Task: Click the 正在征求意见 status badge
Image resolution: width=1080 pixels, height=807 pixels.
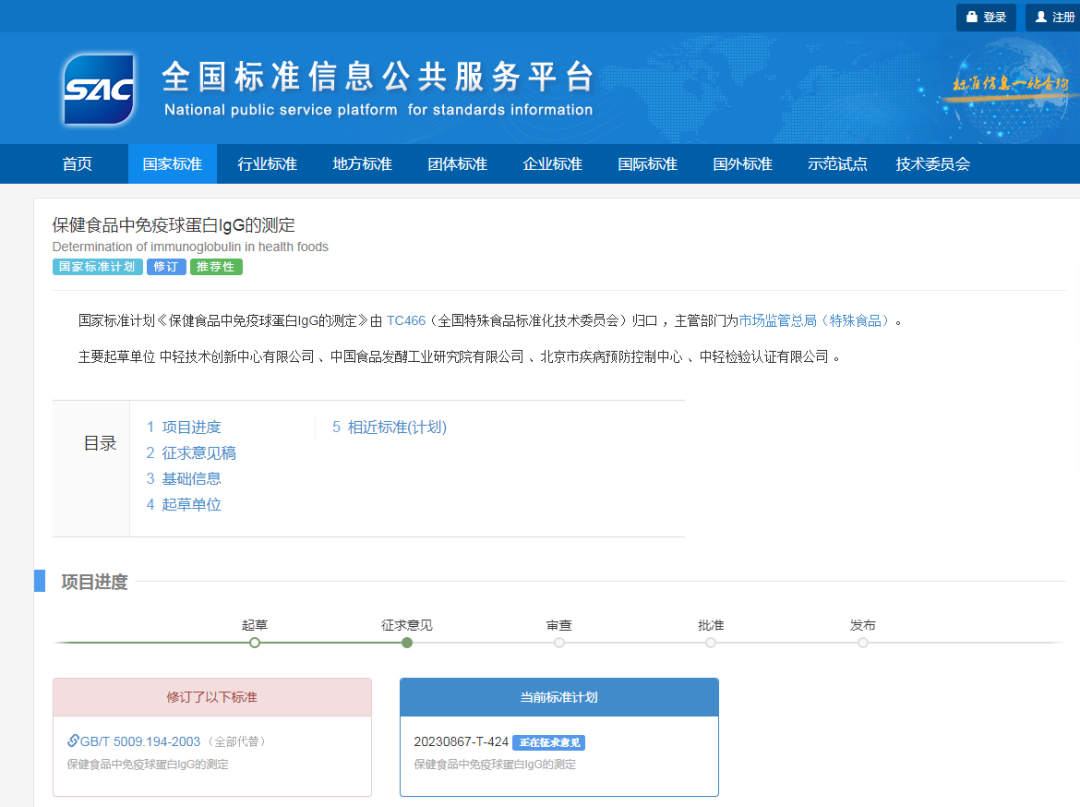Action: tap(549, 742)
